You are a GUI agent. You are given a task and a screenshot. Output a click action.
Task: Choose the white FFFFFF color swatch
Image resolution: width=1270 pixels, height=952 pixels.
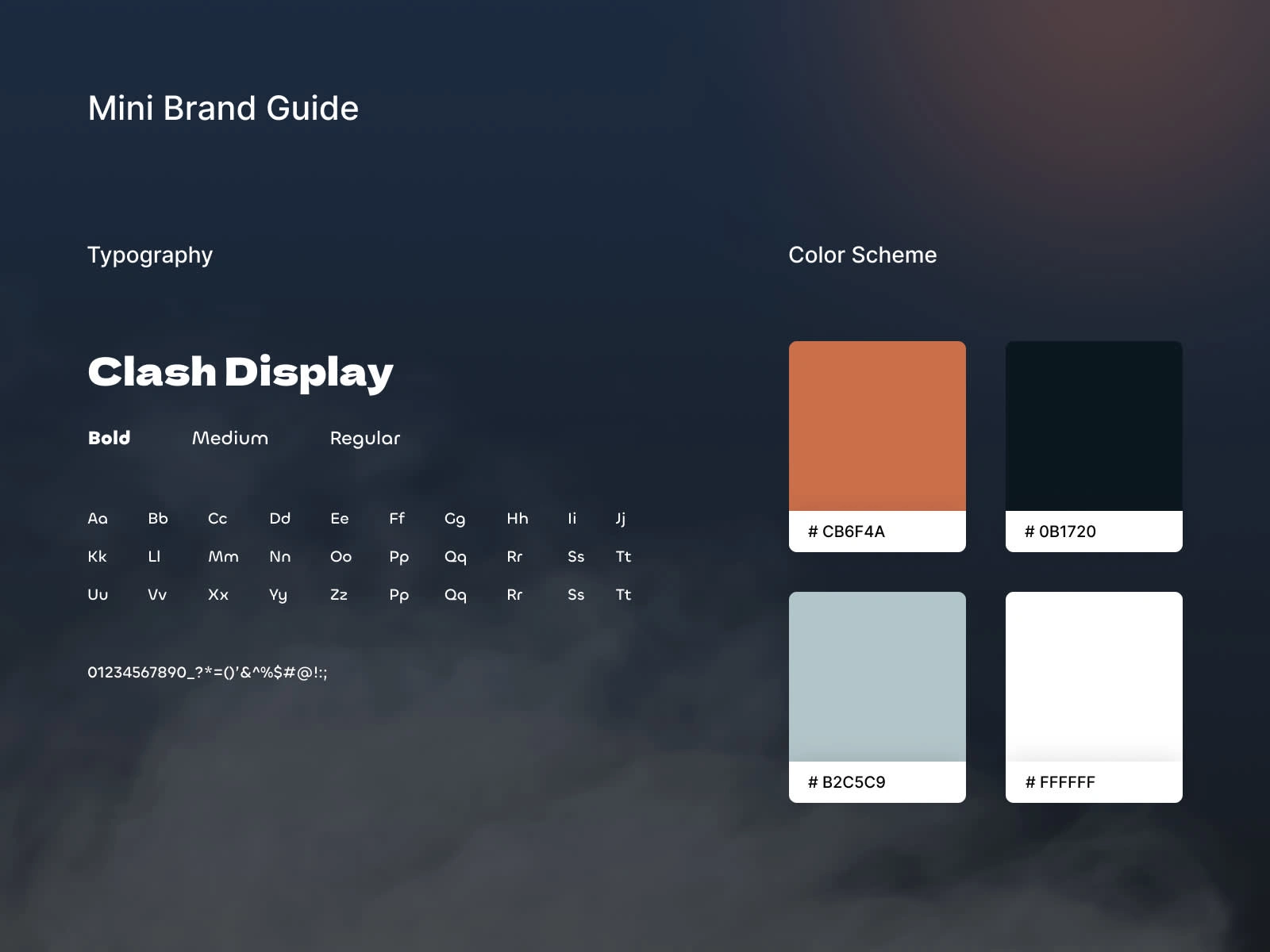pos(1094,677)
